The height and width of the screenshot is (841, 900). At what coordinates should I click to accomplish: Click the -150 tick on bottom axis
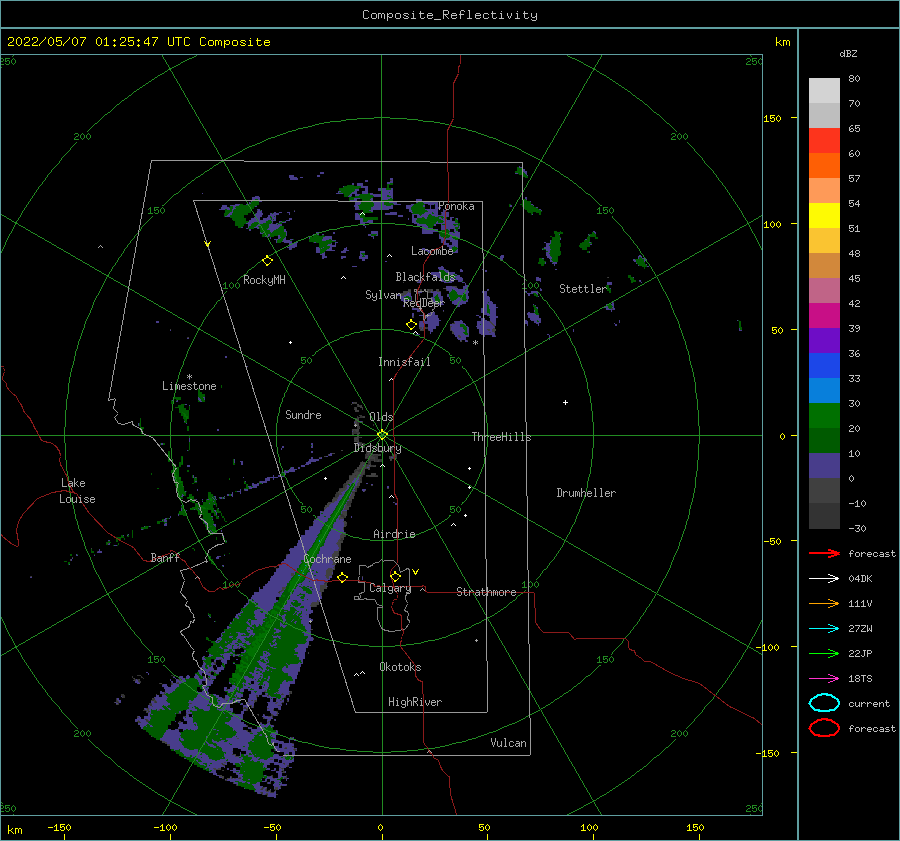59,827
